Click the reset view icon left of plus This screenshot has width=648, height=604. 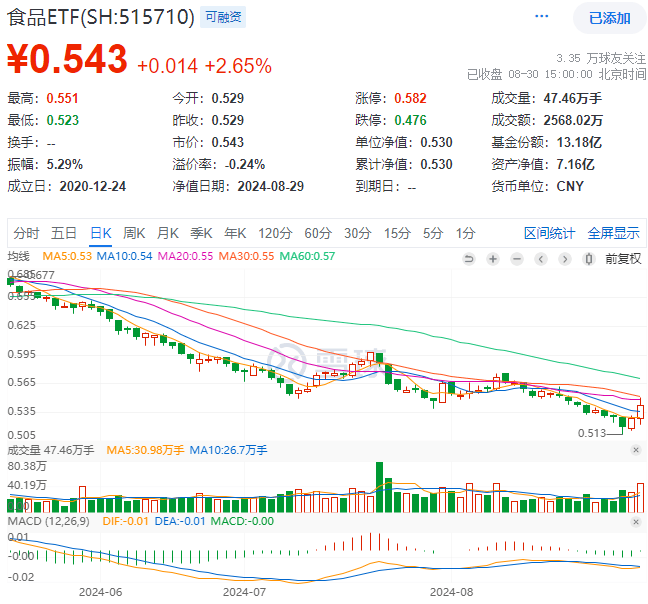click(471, 258)
